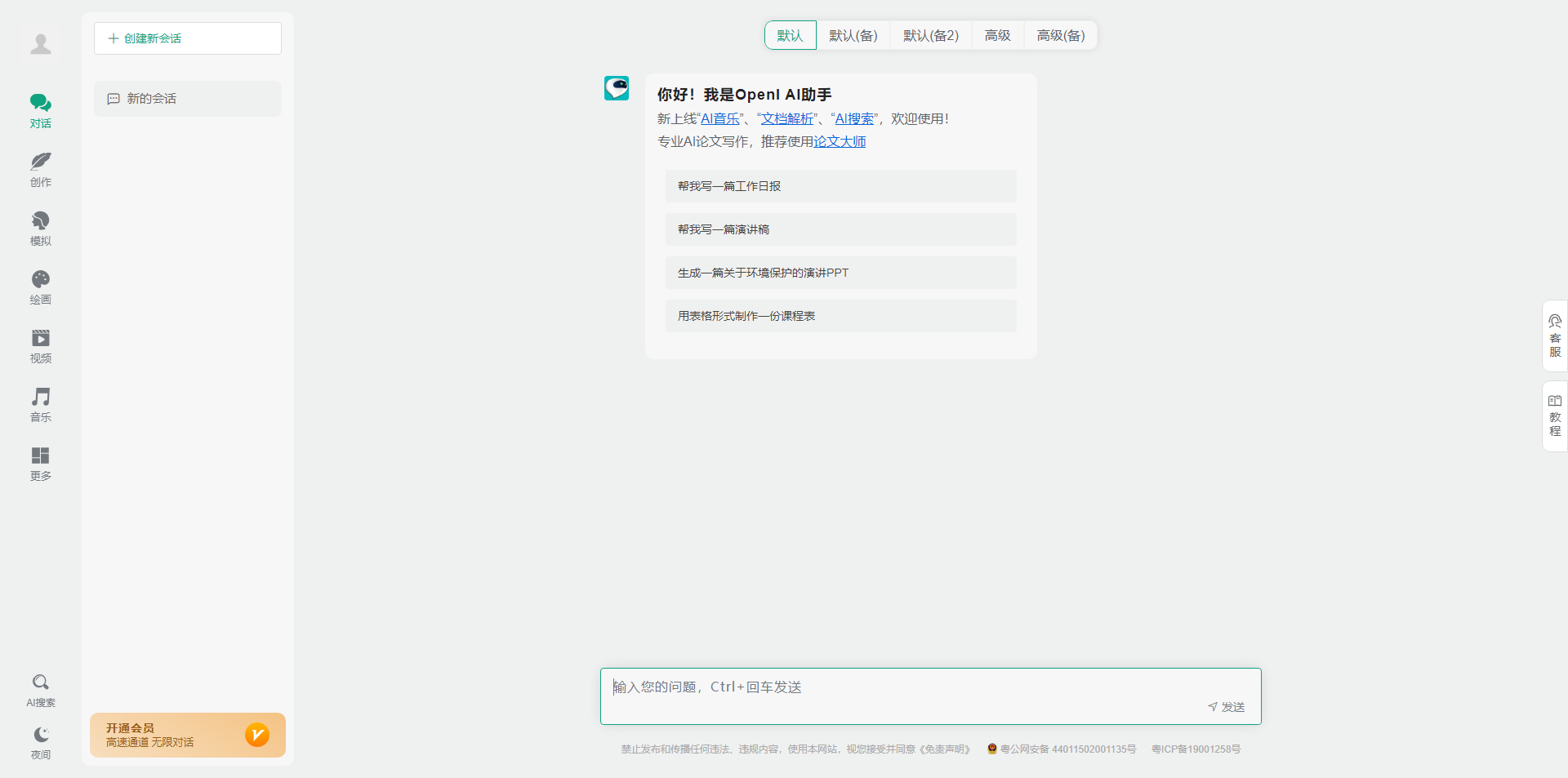Switch to the 默认 model tab

click(791, 35)
